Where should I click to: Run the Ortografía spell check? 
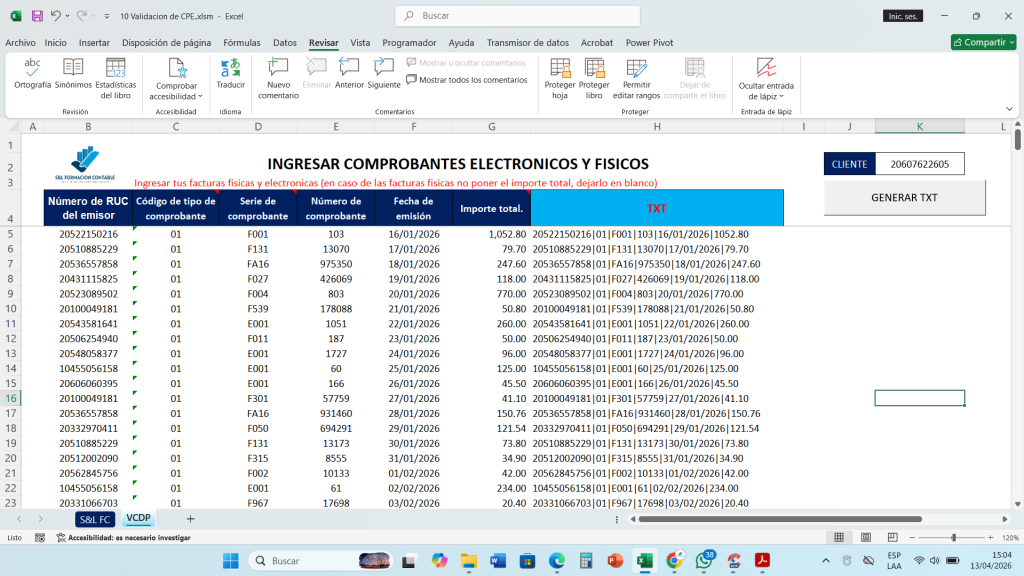click(x=32, y=74)
